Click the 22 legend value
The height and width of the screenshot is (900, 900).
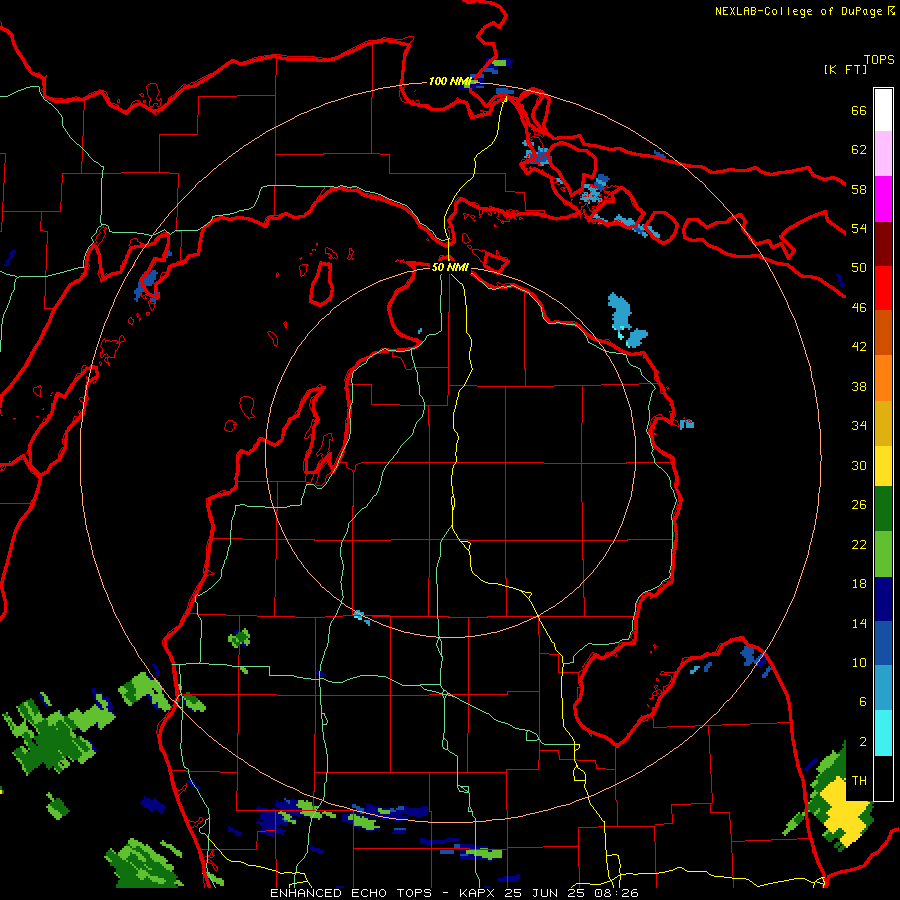[859, 544]
